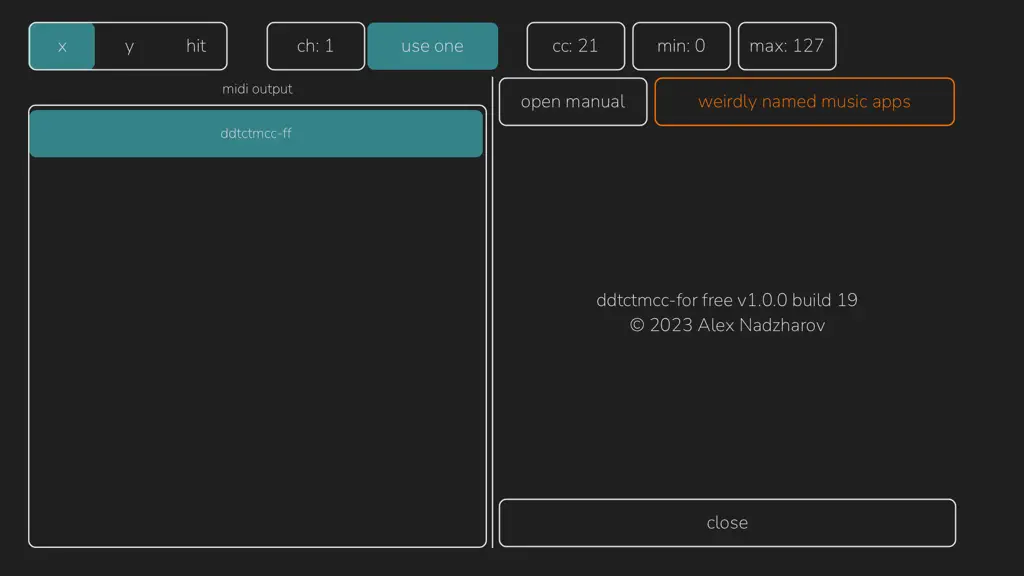Open the manual
The image size is (1024, 576).
pos(573,102)
